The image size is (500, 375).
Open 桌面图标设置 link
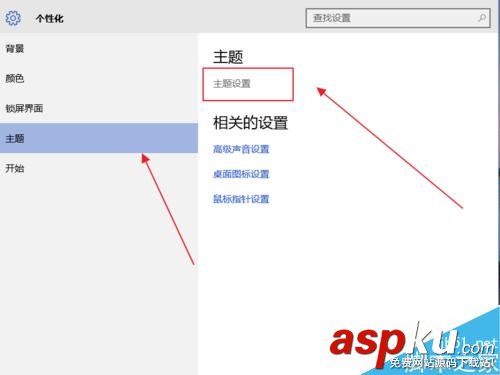coord(241,174)
